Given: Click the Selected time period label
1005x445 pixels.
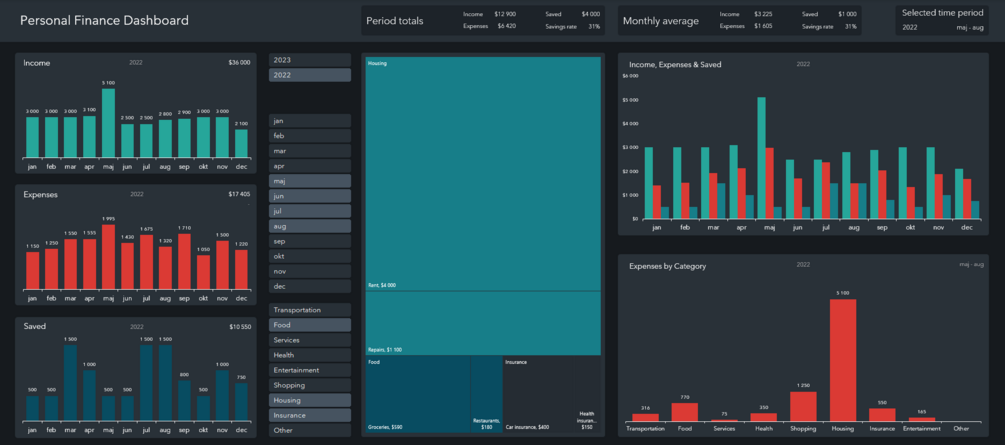Looking at the screenshot, I should pos(942,13).
